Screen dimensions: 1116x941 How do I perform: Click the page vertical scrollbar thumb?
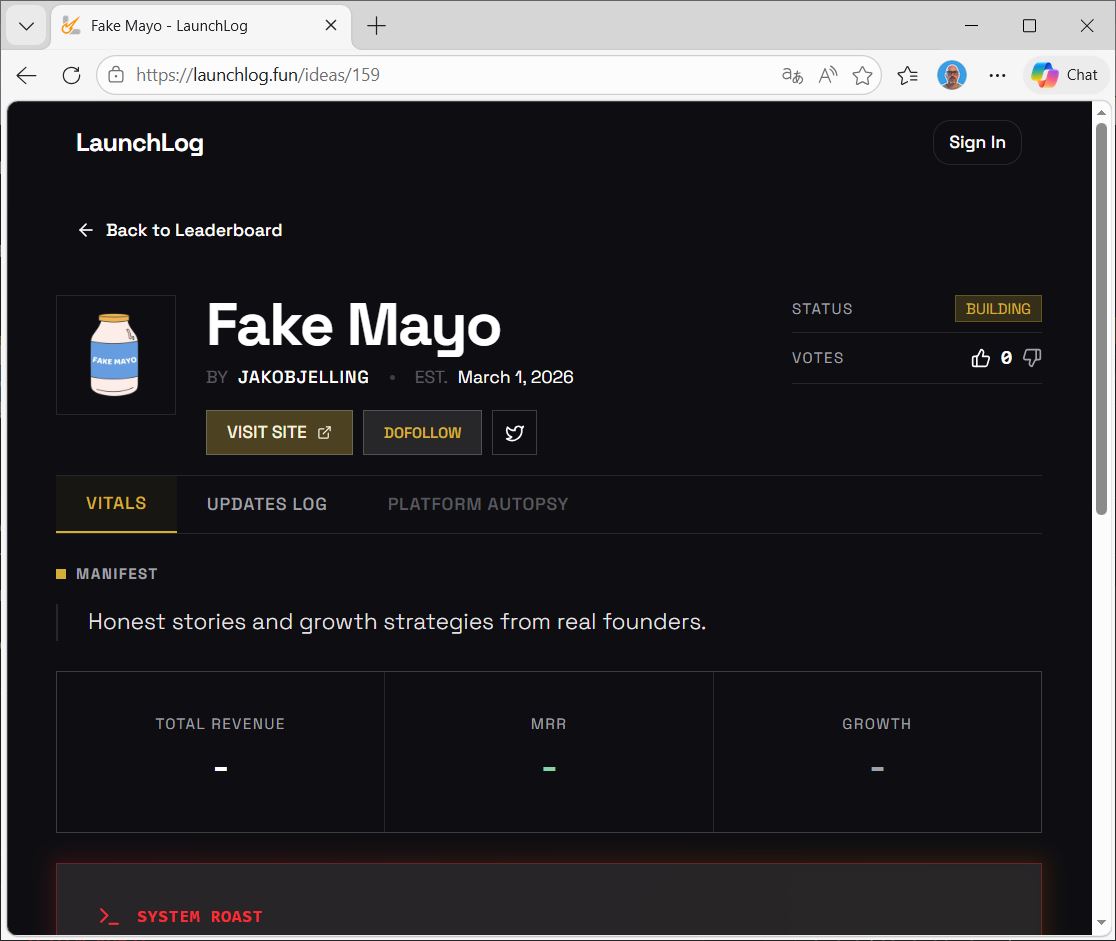click(1101, 318)
